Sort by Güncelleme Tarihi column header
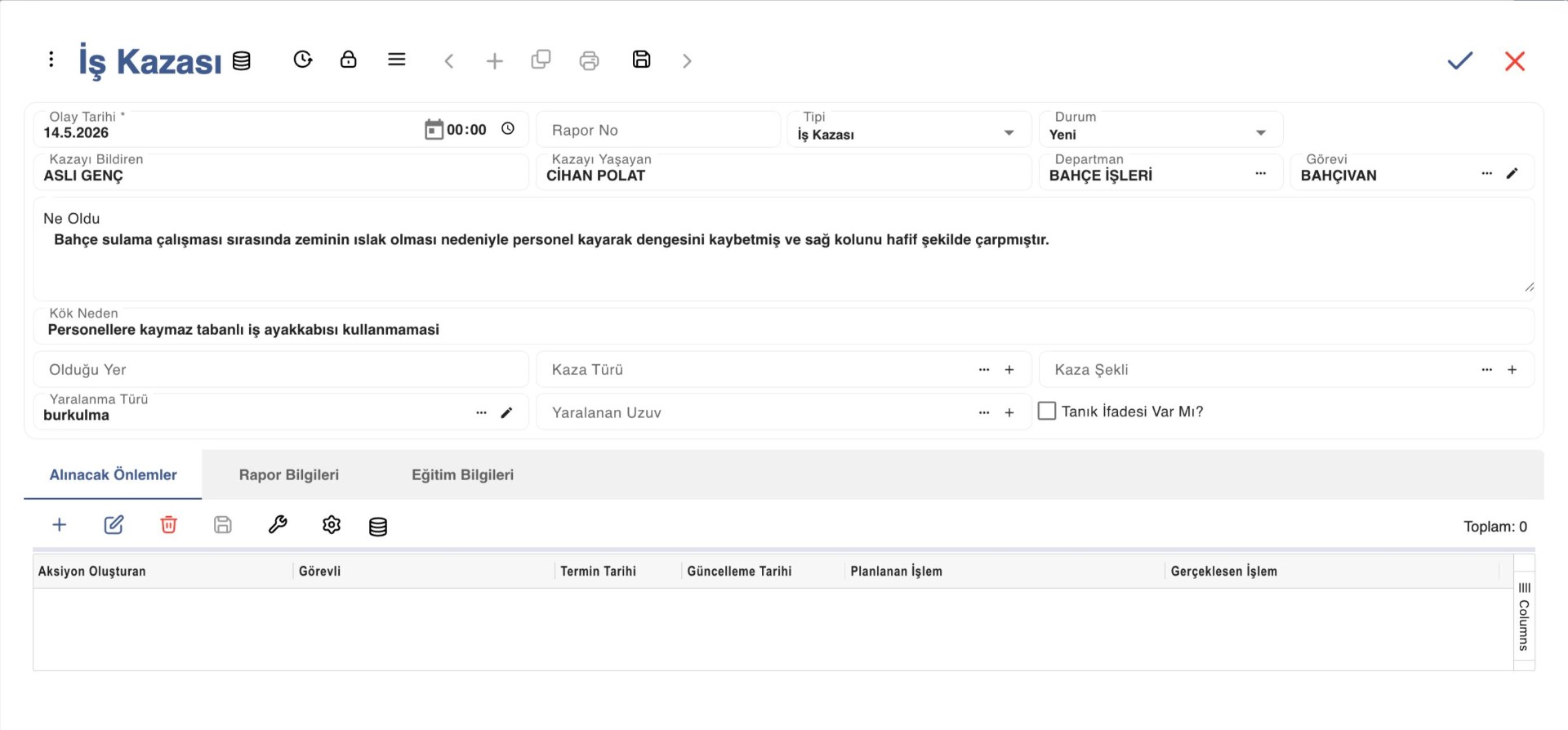The width and height of the screenshot is (1568, 730). [763, 572]
